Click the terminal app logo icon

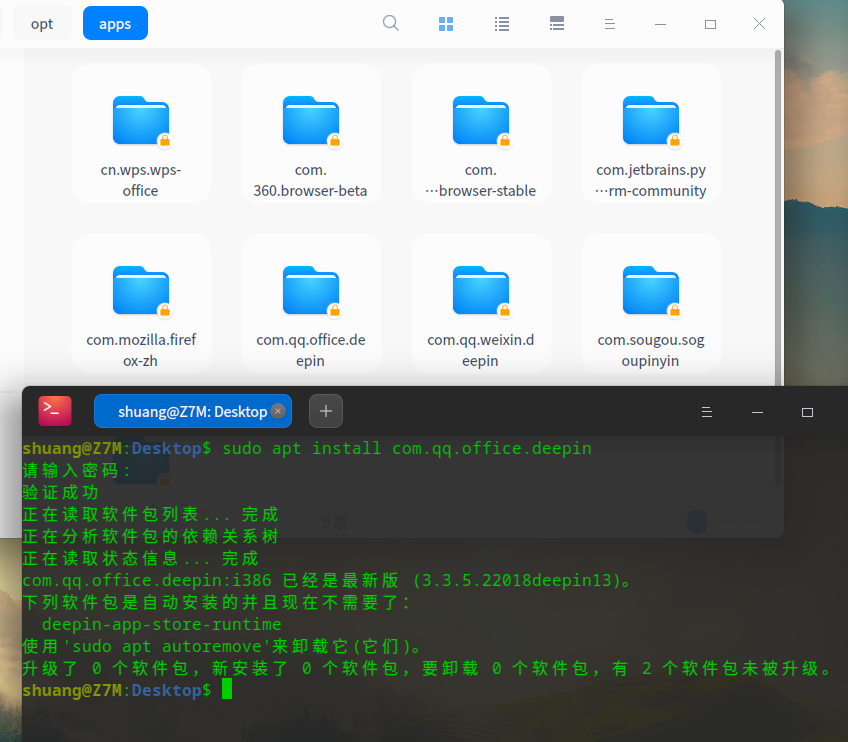coord(55,411)
